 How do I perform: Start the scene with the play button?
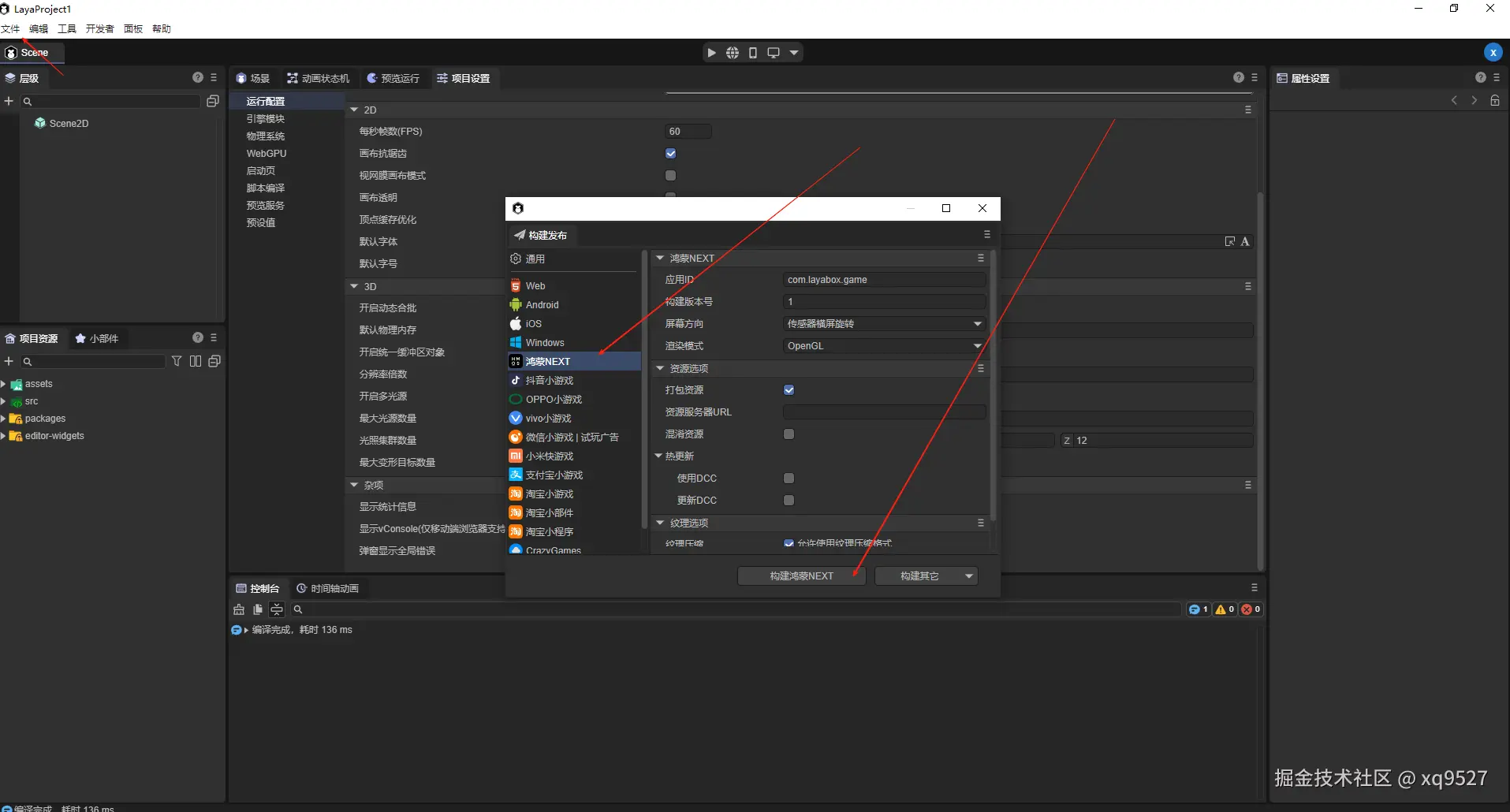[712, 53]
